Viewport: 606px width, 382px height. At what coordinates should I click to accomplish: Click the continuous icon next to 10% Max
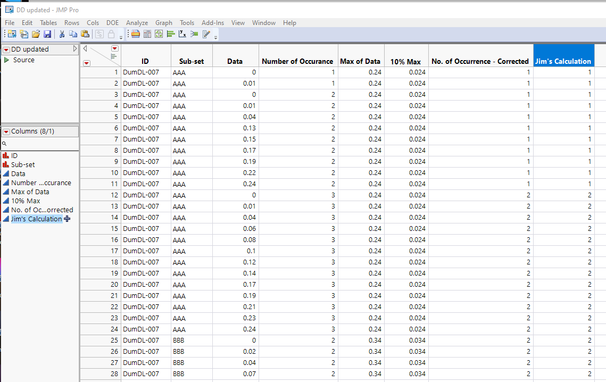pos(6,201)
